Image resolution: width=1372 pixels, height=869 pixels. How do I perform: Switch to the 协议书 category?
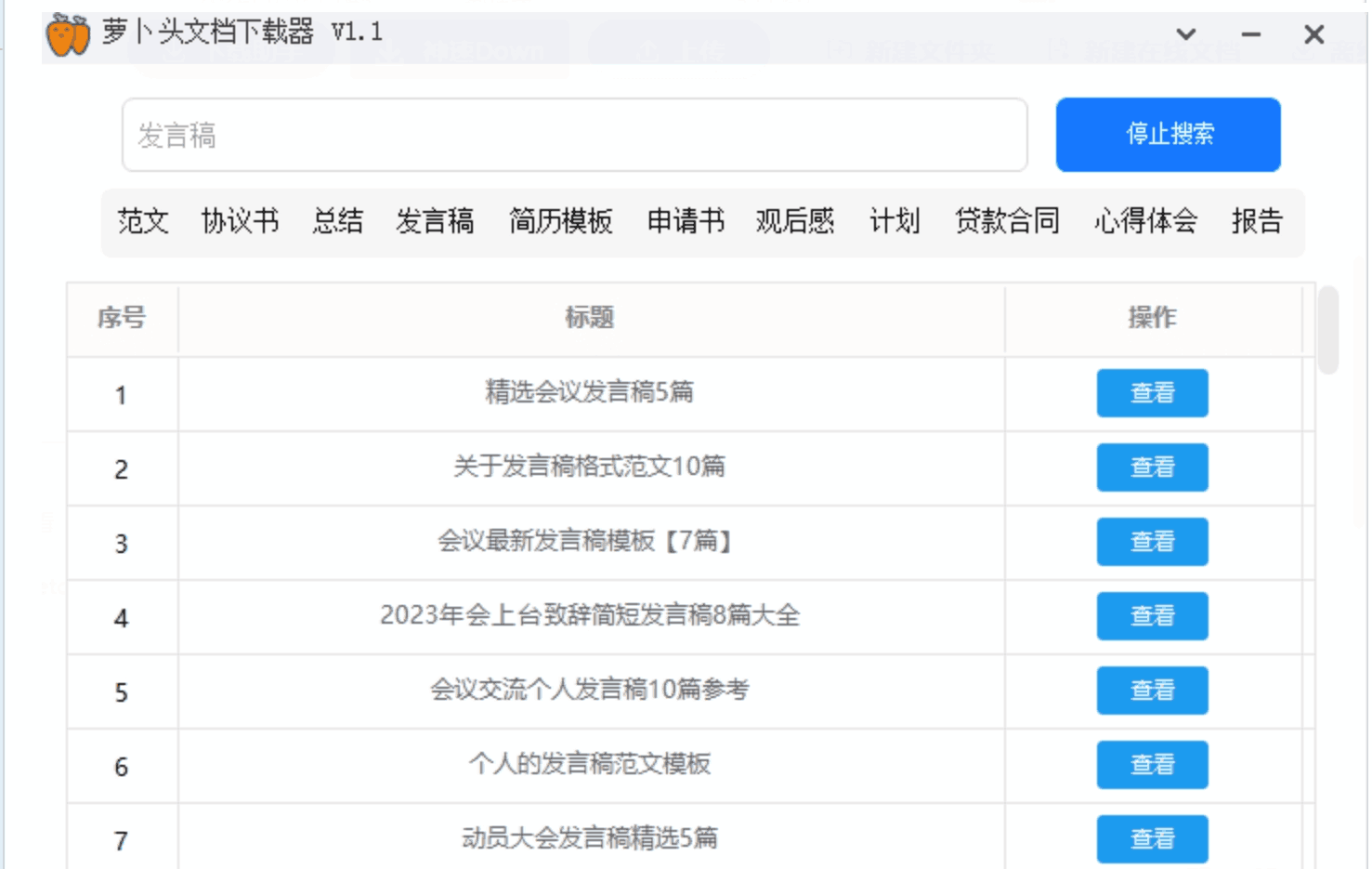[x=240, y=222]
